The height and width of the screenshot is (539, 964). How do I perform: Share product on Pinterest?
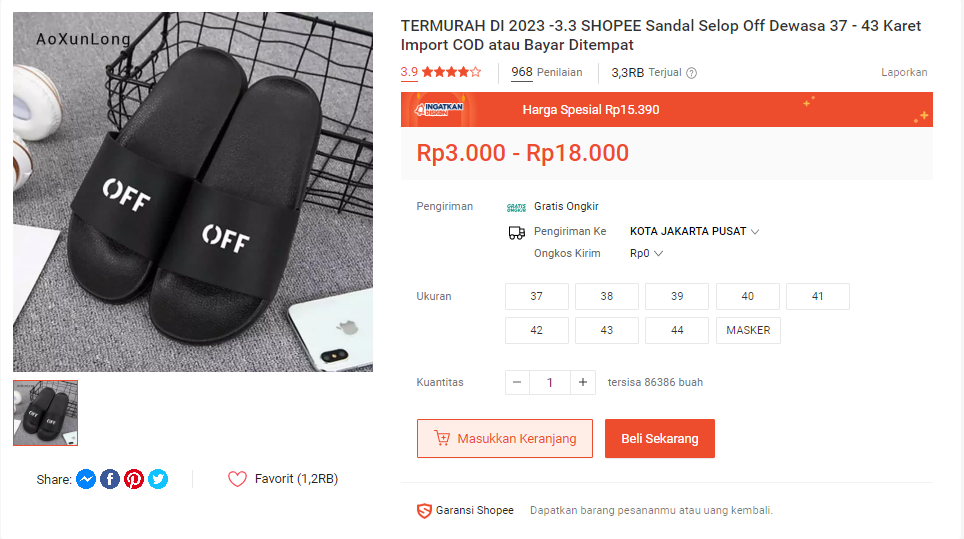(x=134, y=479)
